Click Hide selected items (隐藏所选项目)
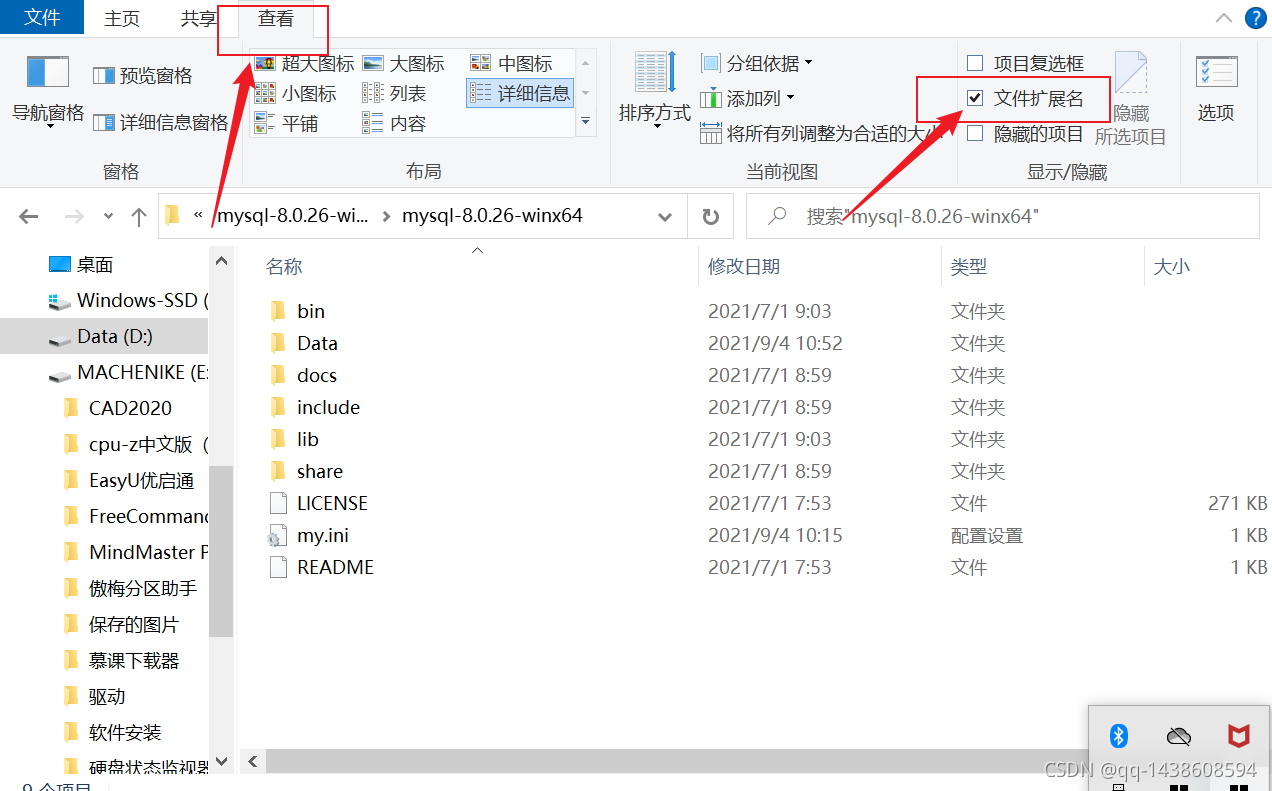 click(x=1131, y=98)
